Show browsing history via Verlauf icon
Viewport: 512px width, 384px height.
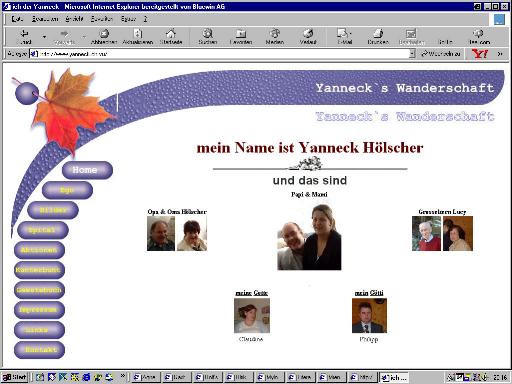(x=308, y=33)
